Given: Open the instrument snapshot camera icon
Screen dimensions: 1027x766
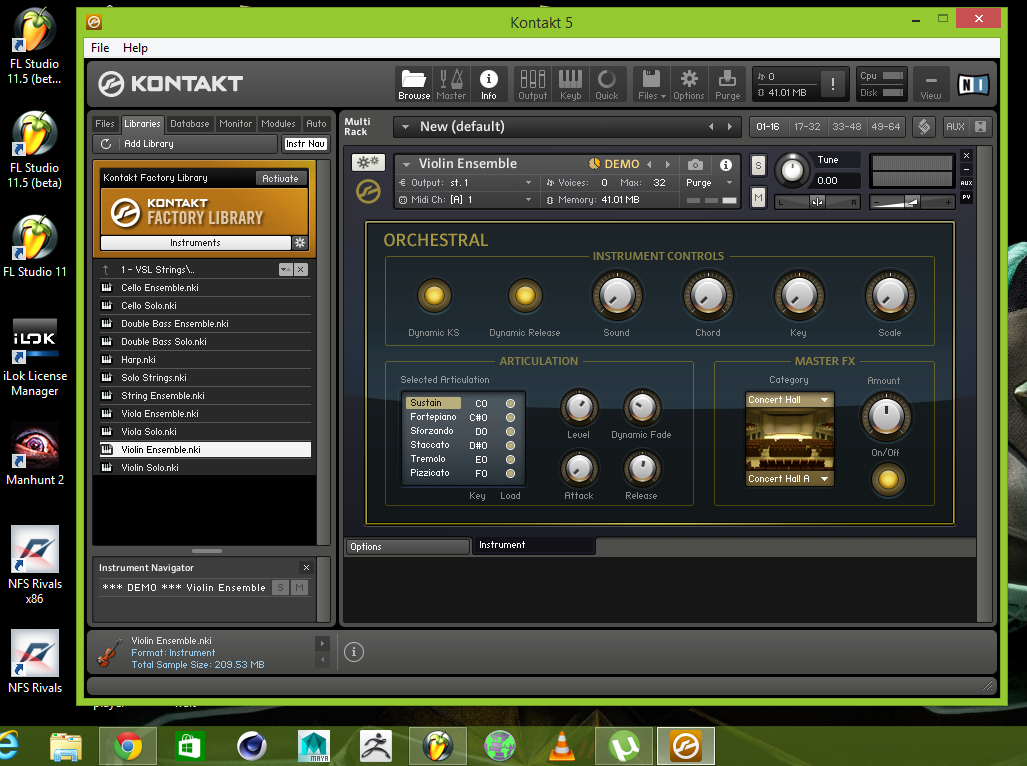Looking at the screenshot, I should [696, 164].
